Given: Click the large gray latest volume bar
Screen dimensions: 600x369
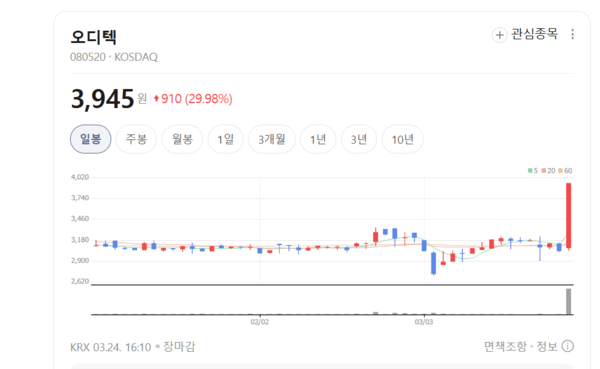Looking at the screenshot, I should (x=569, y=302).
